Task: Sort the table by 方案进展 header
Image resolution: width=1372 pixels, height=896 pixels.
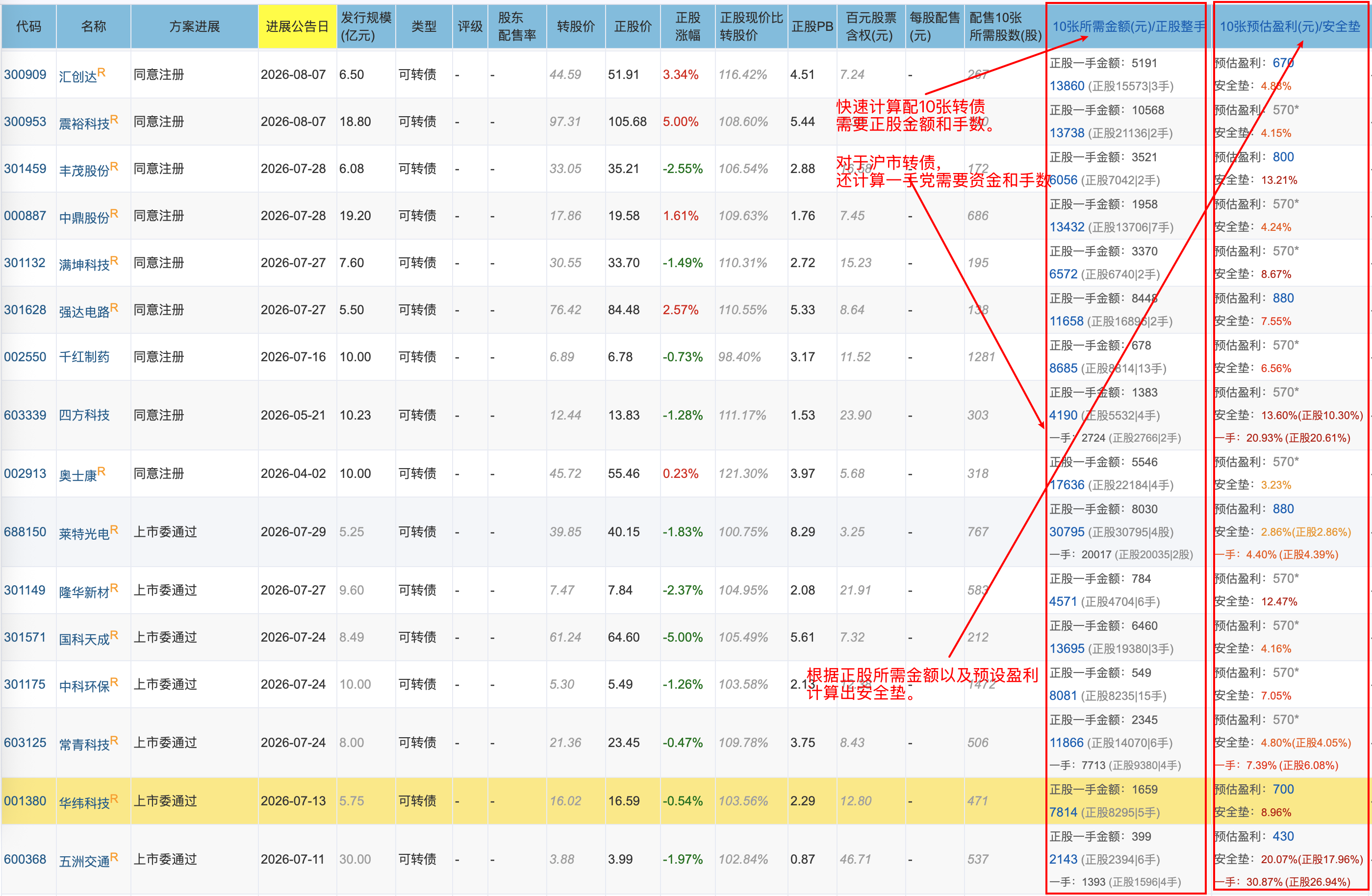Action: pos(195,26)
